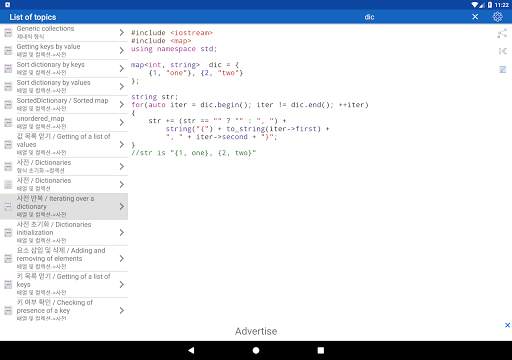This screenshot has width=512, height=360.
Task: Expand 'Getting of a list of keys' chevron
Action: click(x=122, y=284)
